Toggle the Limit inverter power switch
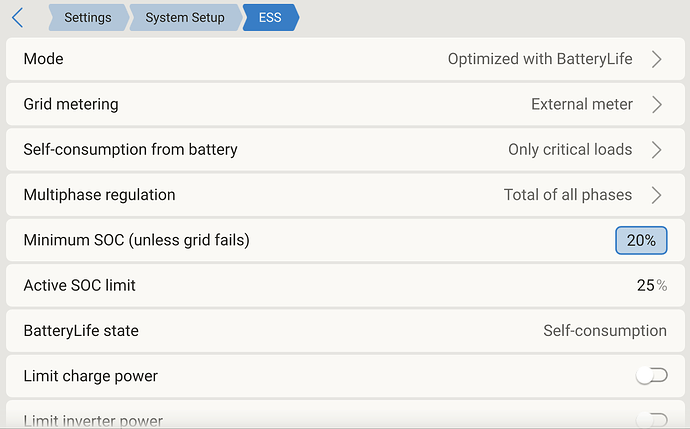This screenshot has height=429, width=690. 651,420
